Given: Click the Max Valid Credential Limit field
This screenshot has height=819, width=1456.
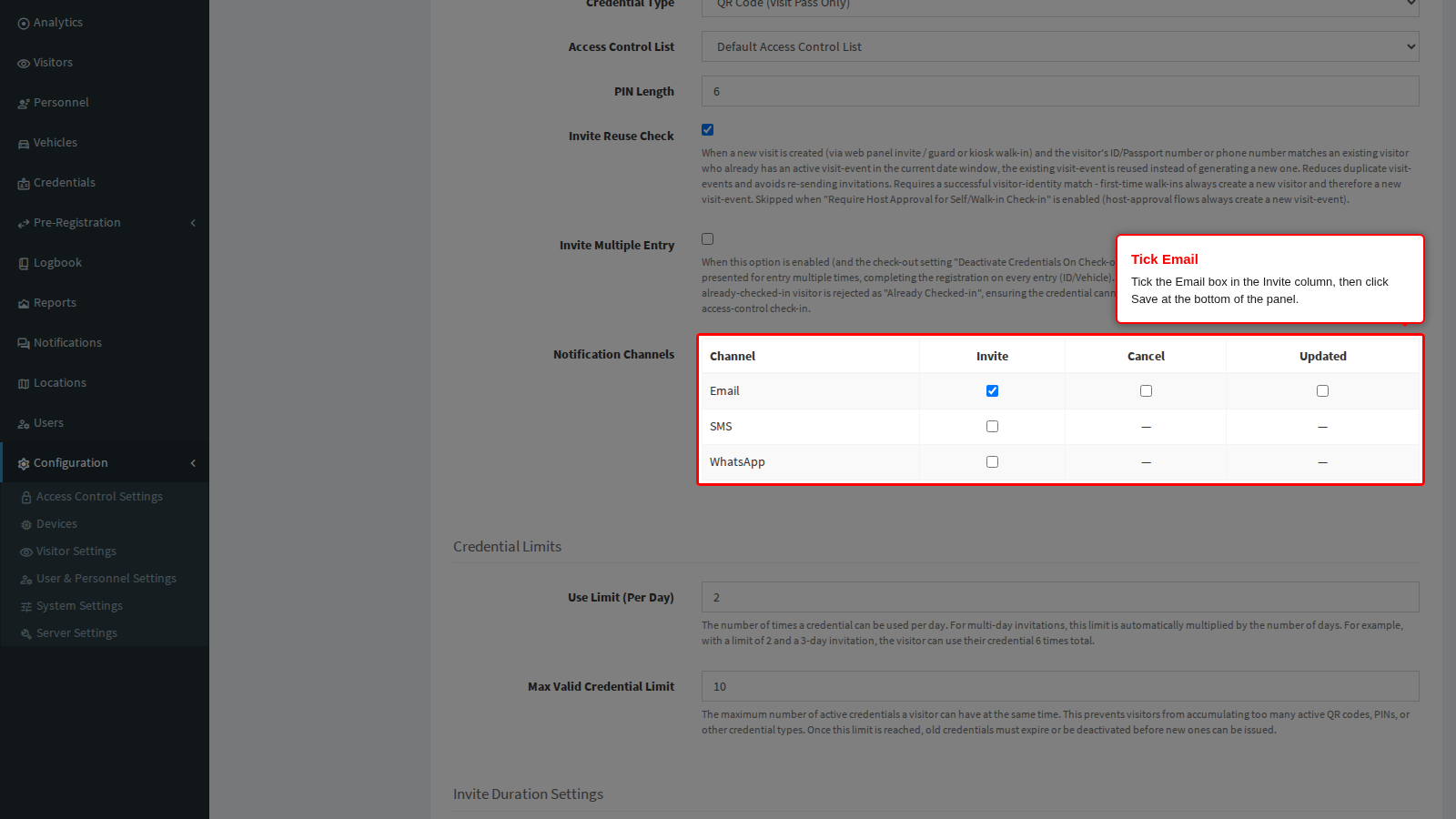Looking at the screenshot, I should [x=1060, y=686].
